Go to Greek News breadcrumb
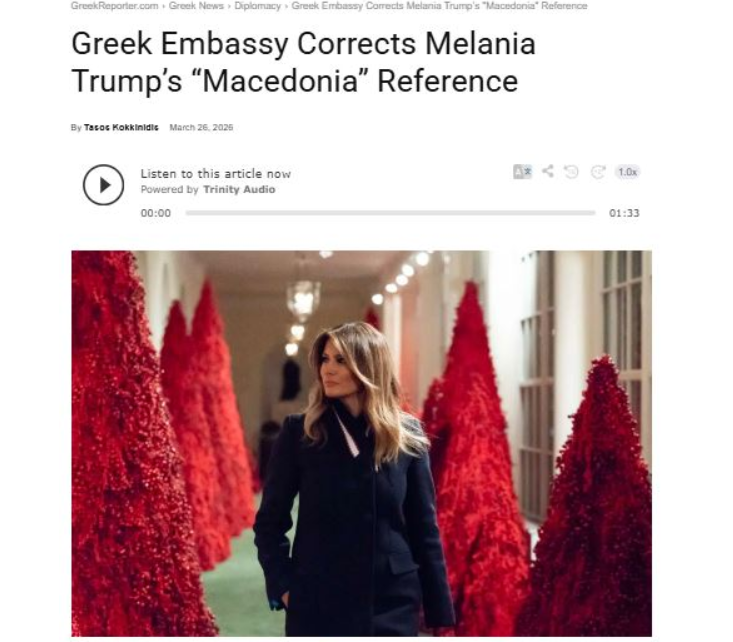Viewport: 733px width, 642px height. [196, 6]
